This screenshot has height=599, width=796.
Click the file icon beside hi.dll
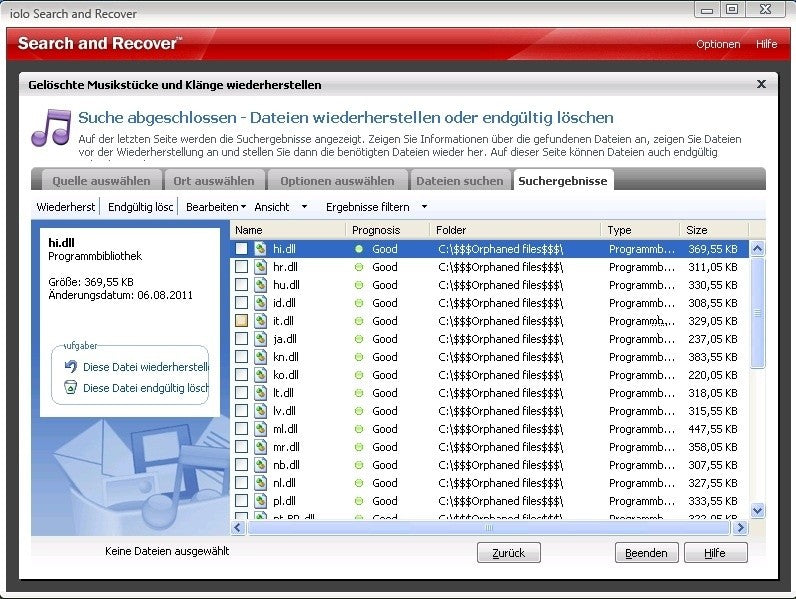point(260,249)
